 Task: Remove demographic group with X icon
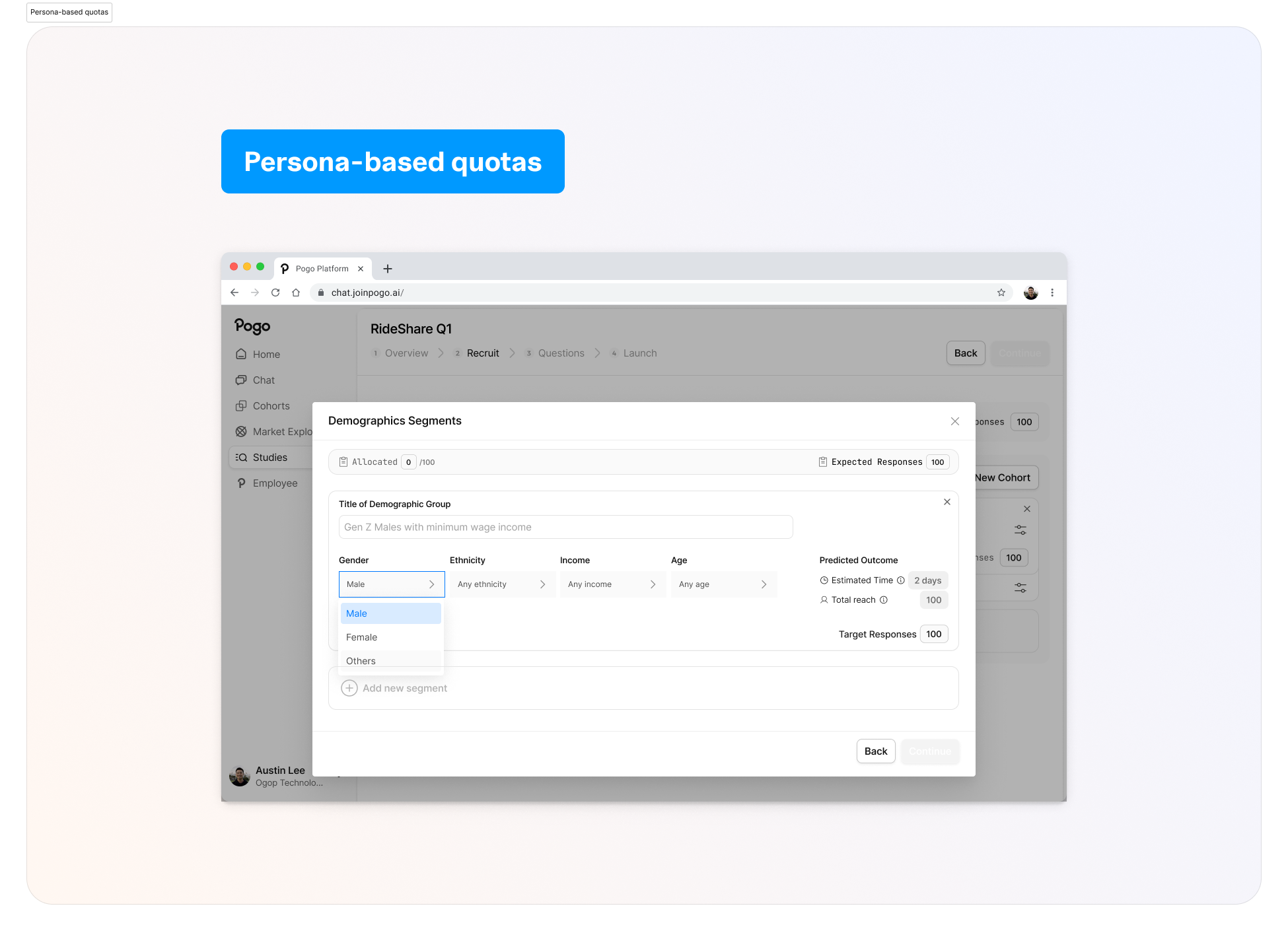click(x=947, y=502)
